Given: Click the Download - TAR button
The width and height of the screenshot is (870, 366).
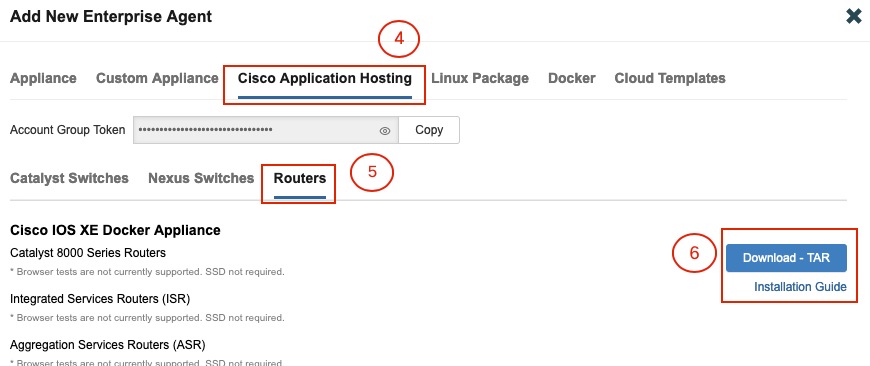Looking at the screenshot, I should click(786, 258).
